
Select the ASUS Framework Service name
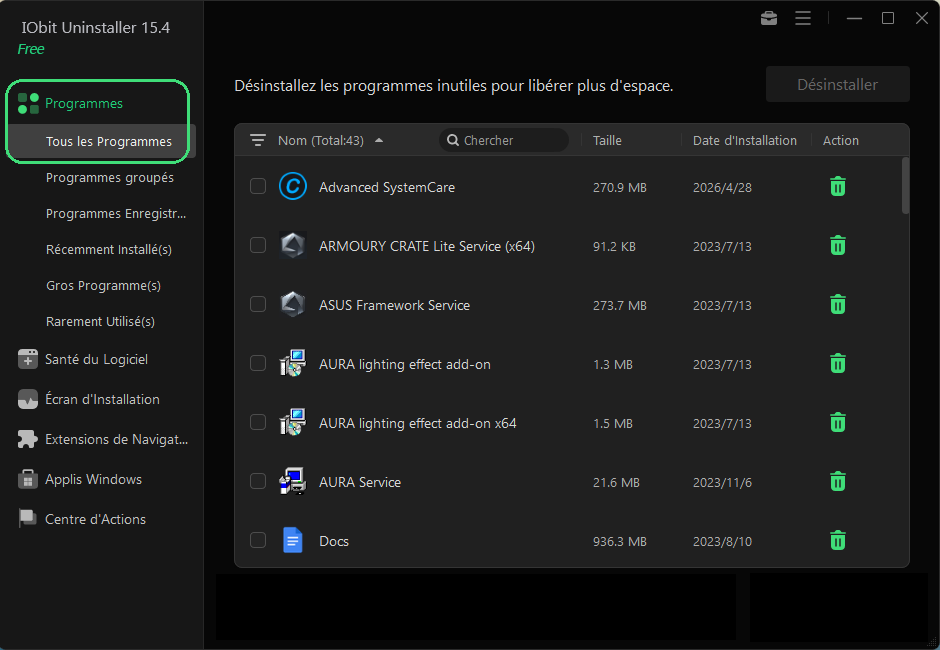394,305
